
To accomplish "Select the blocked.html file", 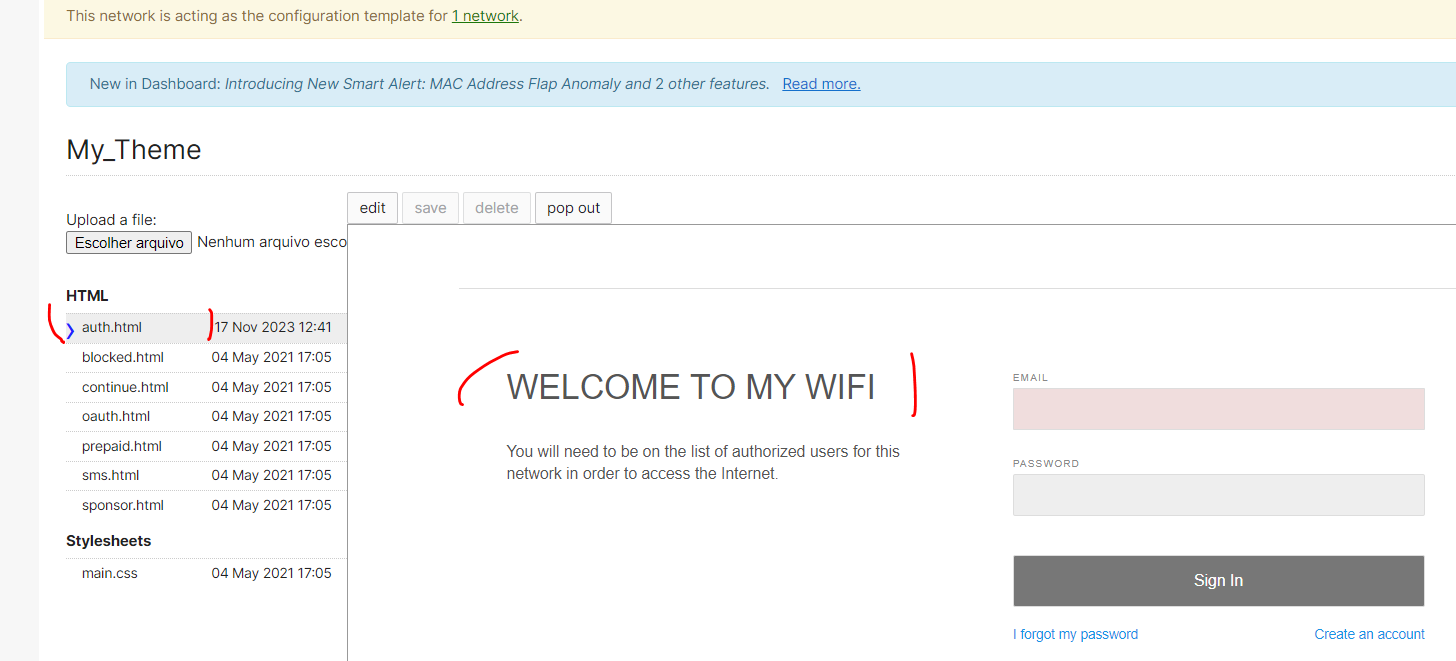I will (122, 357).
